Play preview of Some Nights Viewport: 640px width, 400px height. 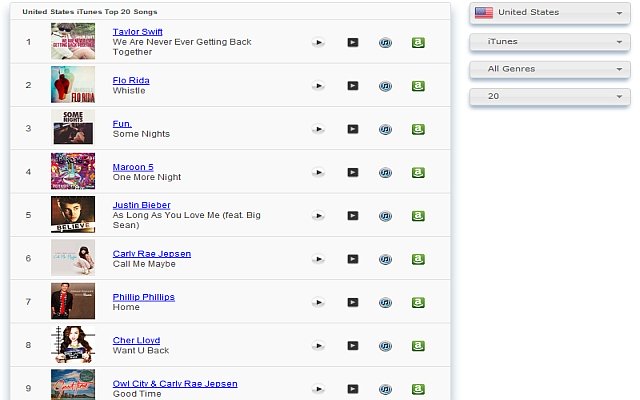(x=318, y=129)
